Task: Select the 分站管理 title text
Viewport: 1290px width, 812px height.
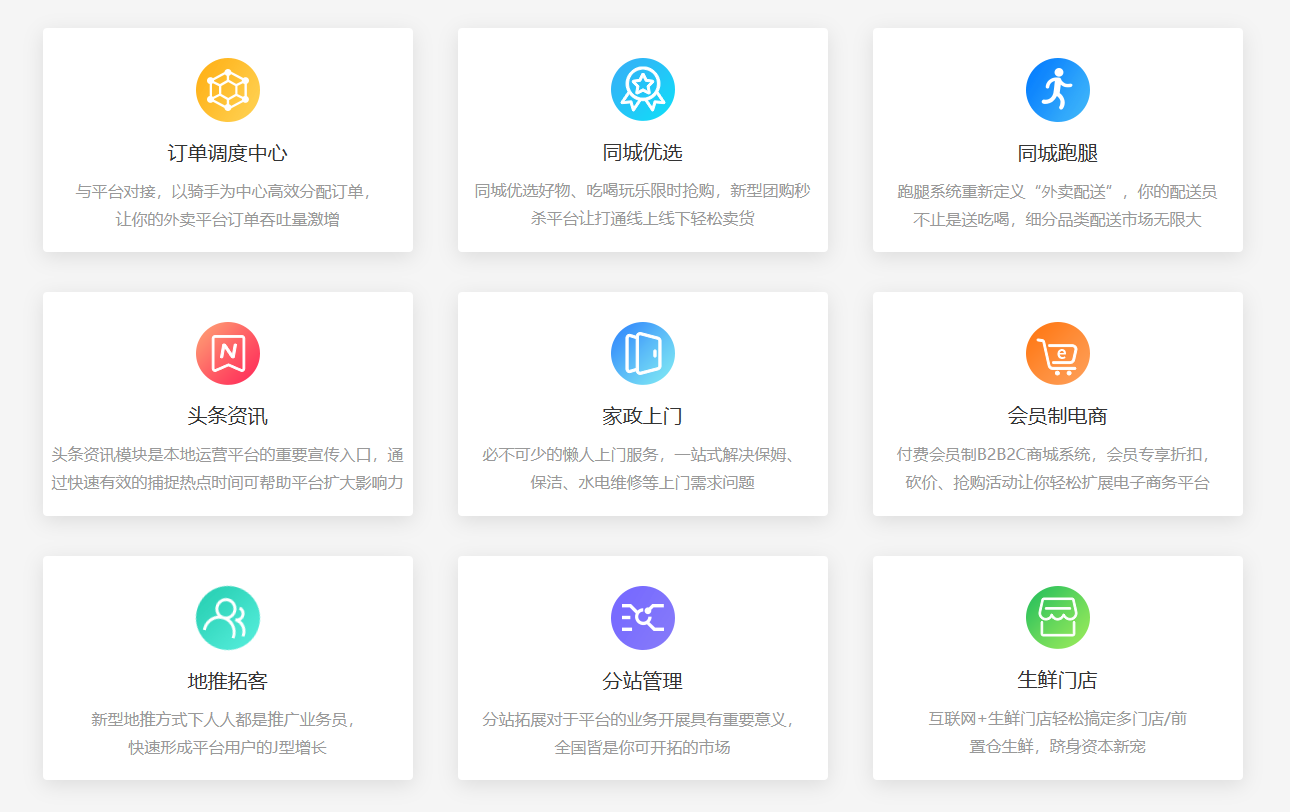Action: coord(643,681)
